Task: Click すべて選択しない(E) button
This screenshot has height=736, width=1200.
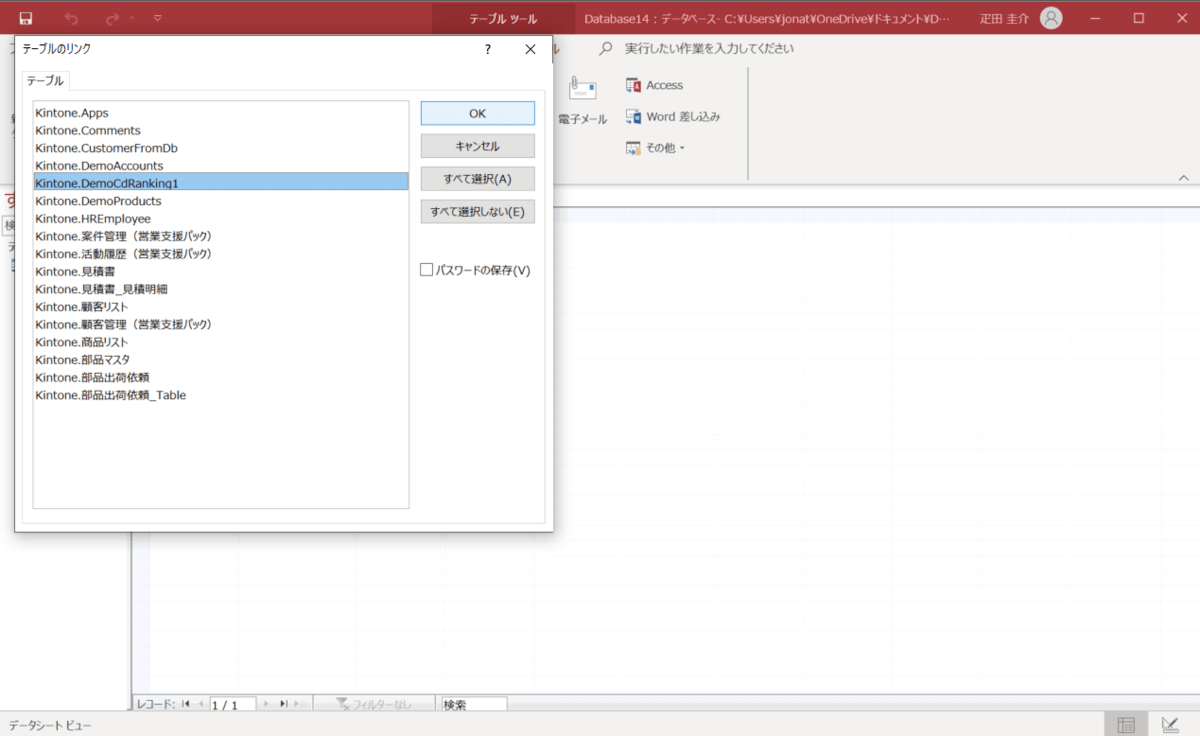Action: pos(478,212)
